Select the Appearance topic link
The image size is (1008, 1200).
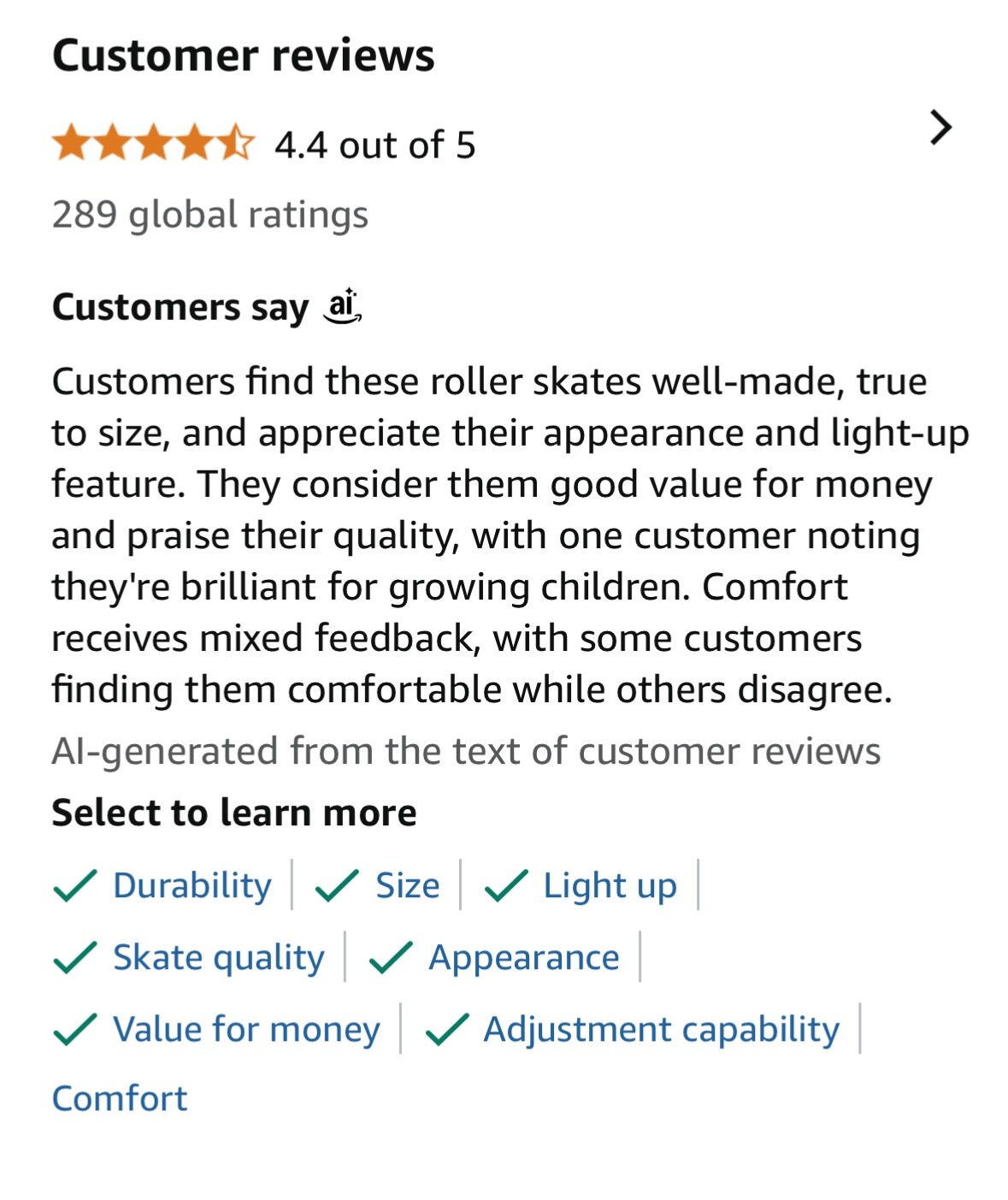pos(524,958)
